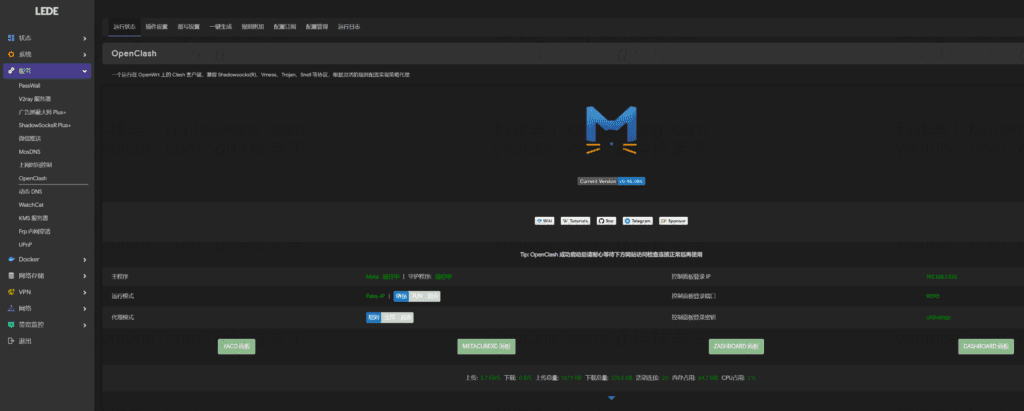Viewport: 1024px width, 411px height.
Task: Expand the 网络 sidebar chevron
Action: [x=85, y=308]
